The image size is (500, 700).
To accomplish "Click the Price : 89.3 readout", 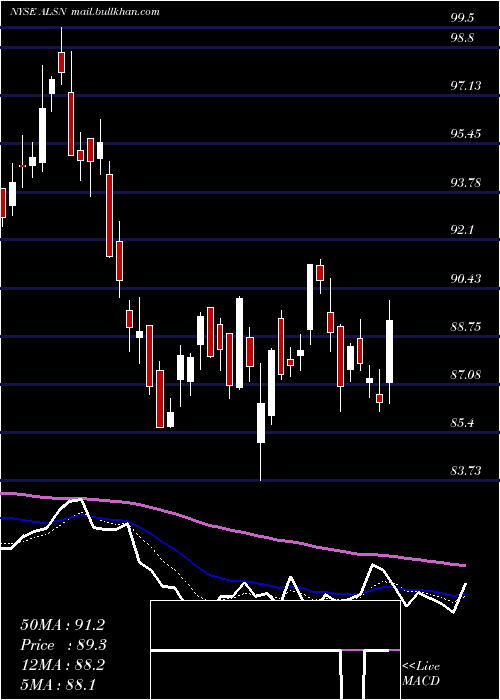I will (x=63, y=645).
